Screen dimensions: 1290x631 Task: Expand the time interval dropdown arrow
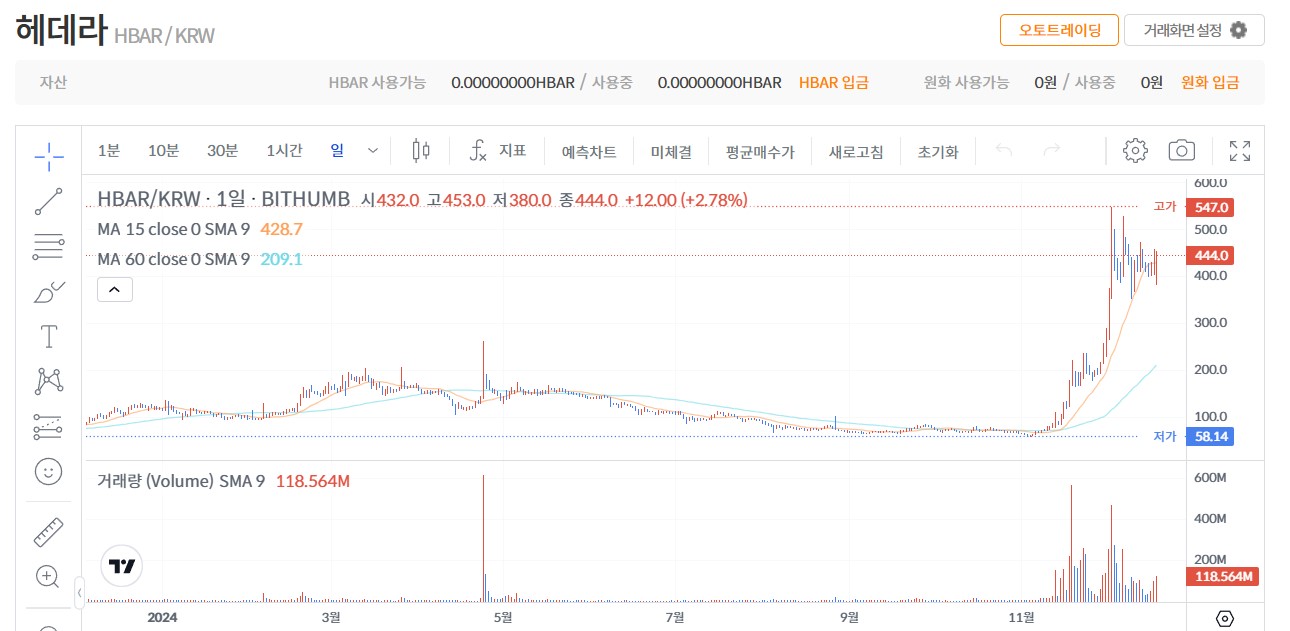(373, 151)
